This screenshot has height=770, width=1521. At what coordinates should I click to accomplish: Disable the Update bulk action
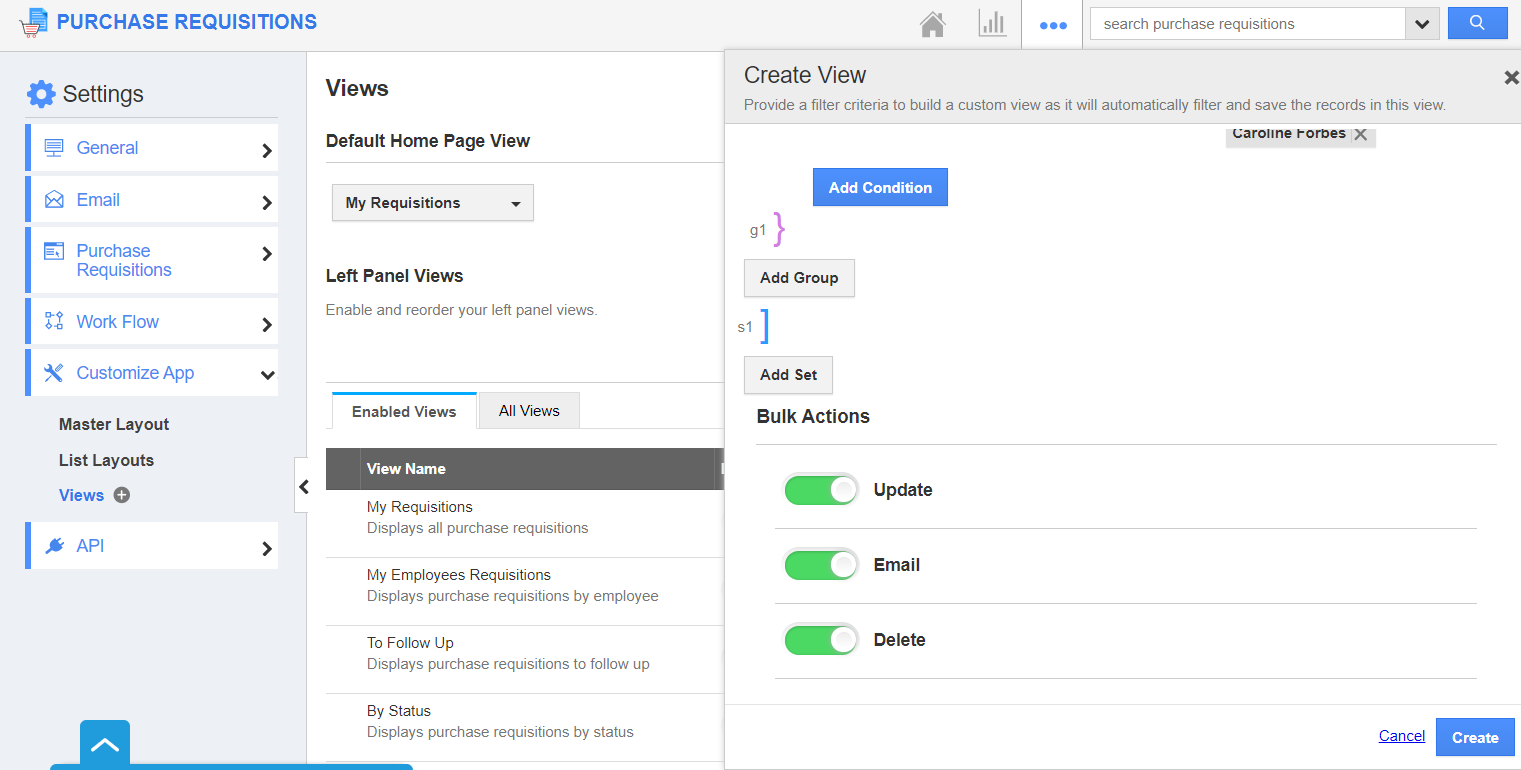pos(820,489)
